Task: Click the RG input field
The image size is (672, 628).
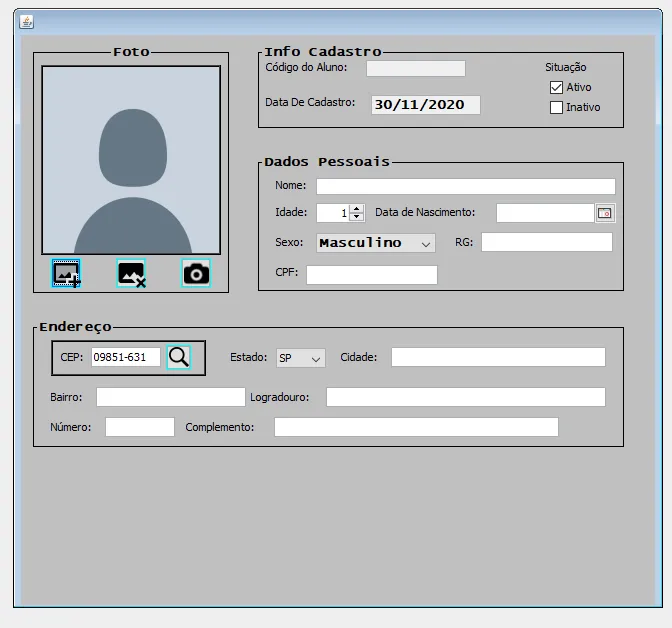Action: click(x=547, y=242)
